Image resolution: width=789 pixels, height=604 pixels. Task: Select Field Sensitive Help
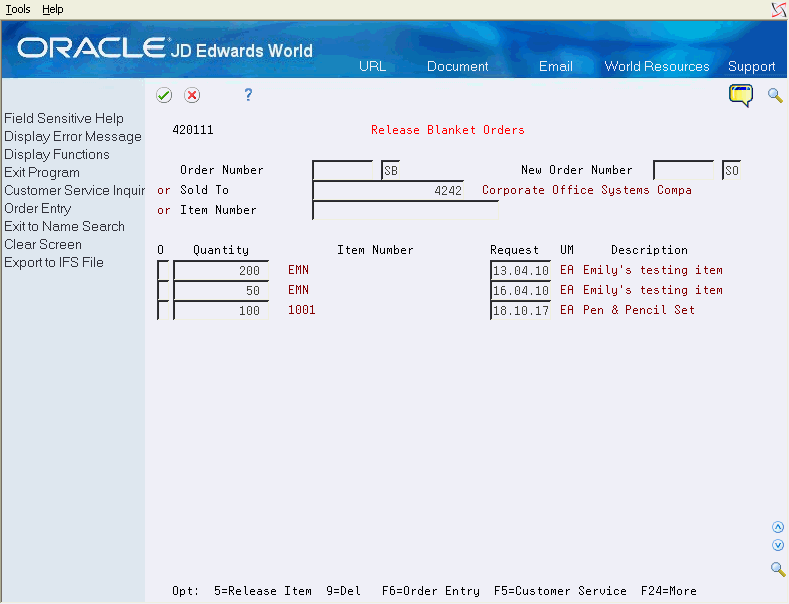(64, 118)
